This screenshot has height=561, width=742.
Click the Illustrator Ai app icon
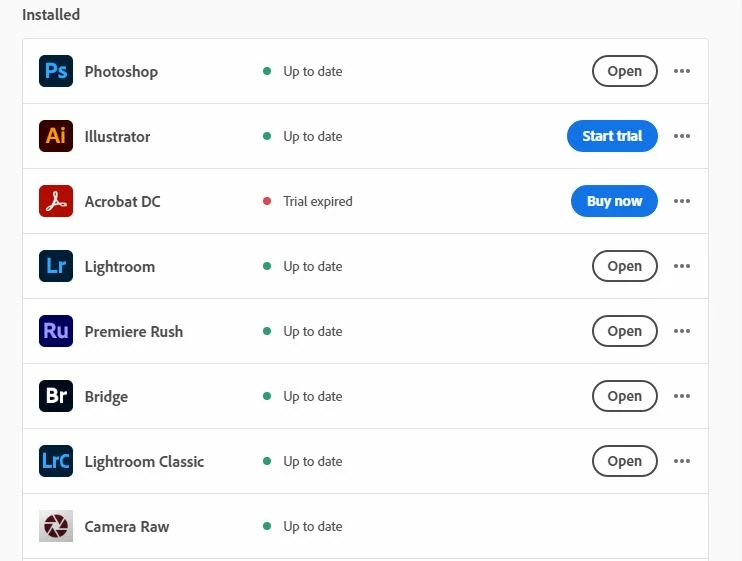[56, 136]
